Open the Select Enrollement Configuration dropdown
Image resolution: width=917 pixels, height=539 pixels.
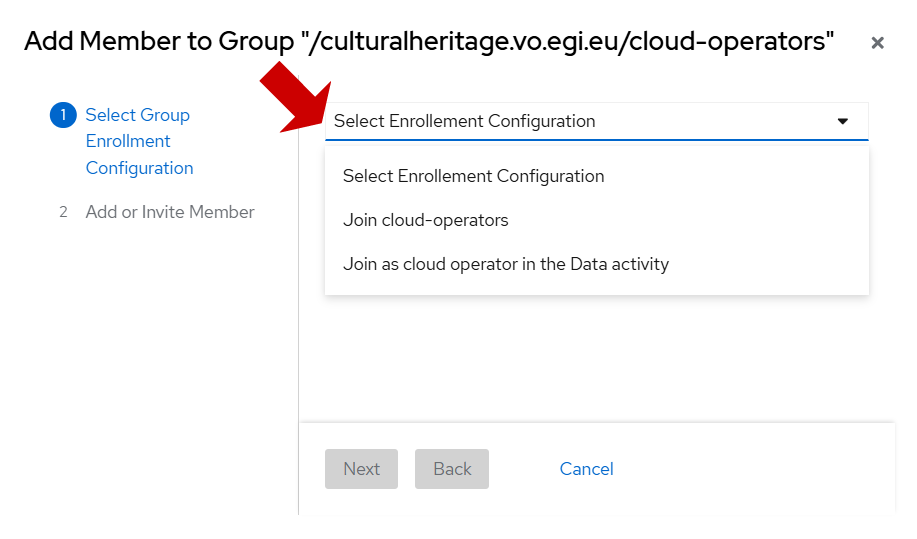pyautogui.click(x=597, y=121)
